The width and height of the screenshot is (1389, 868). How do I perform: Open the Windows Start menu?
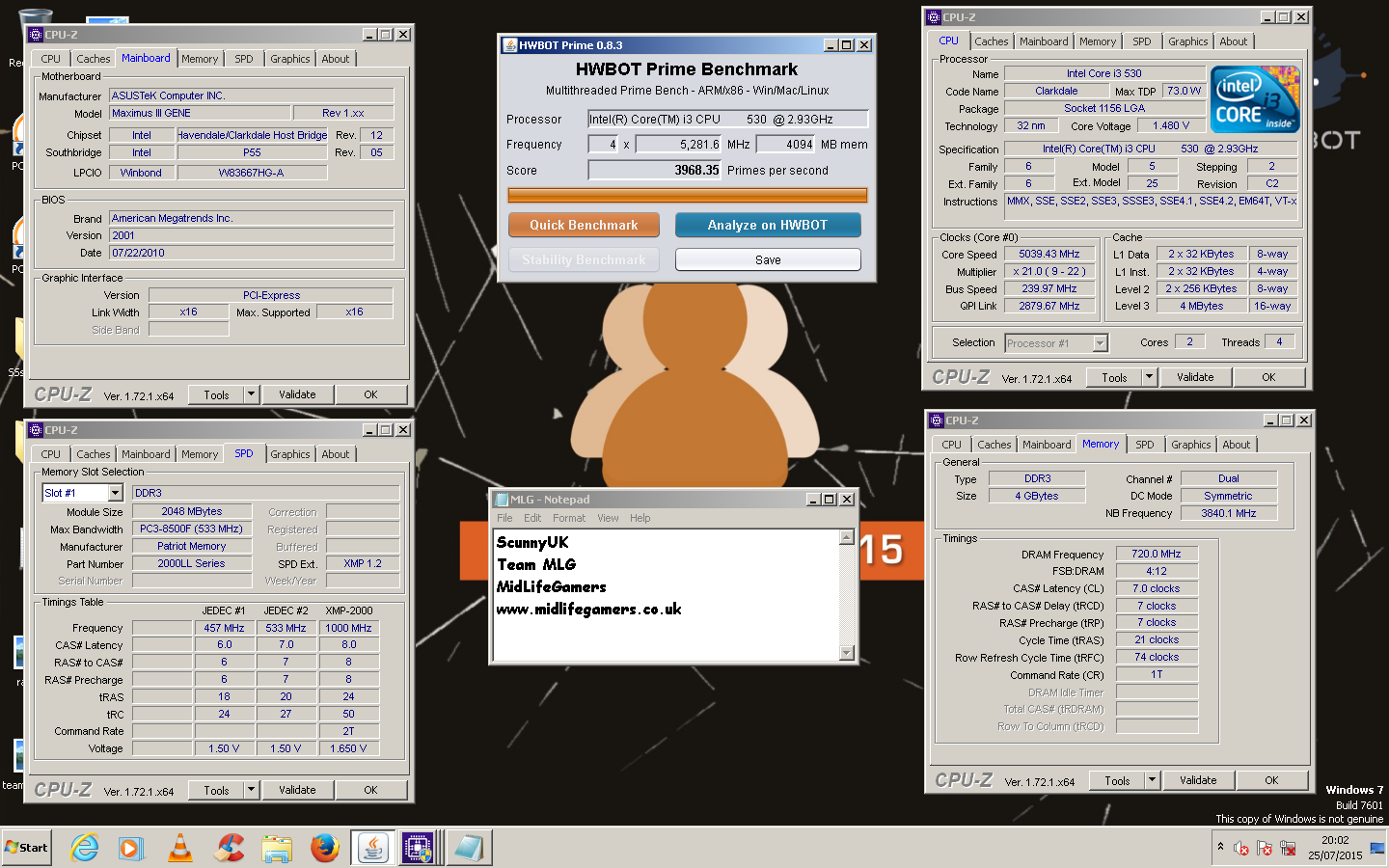tap(27, 848)
